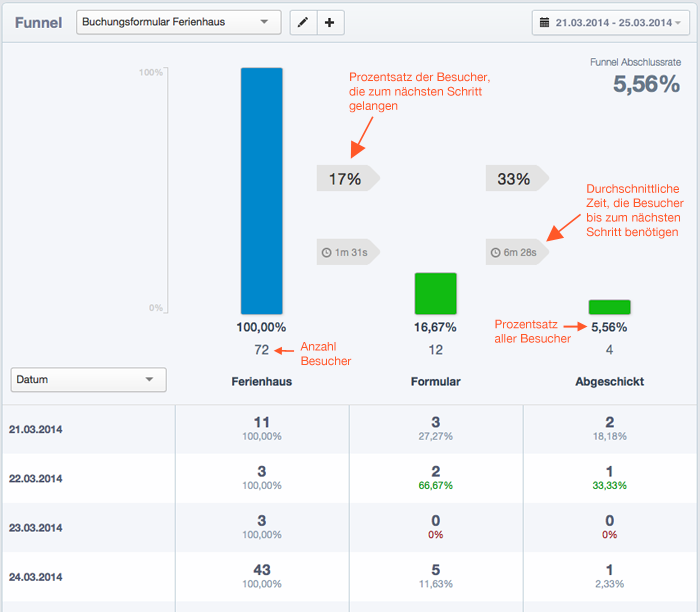Click the calendar icon in the date picker
Image resolution: width=700 pixels, height=612 pixels.
click(x=544, y=22)
